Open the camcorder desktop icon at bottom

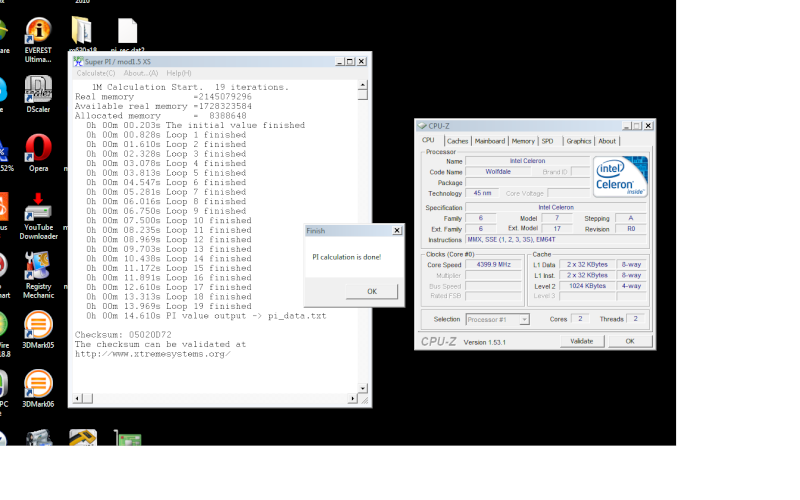click(38, 438)
